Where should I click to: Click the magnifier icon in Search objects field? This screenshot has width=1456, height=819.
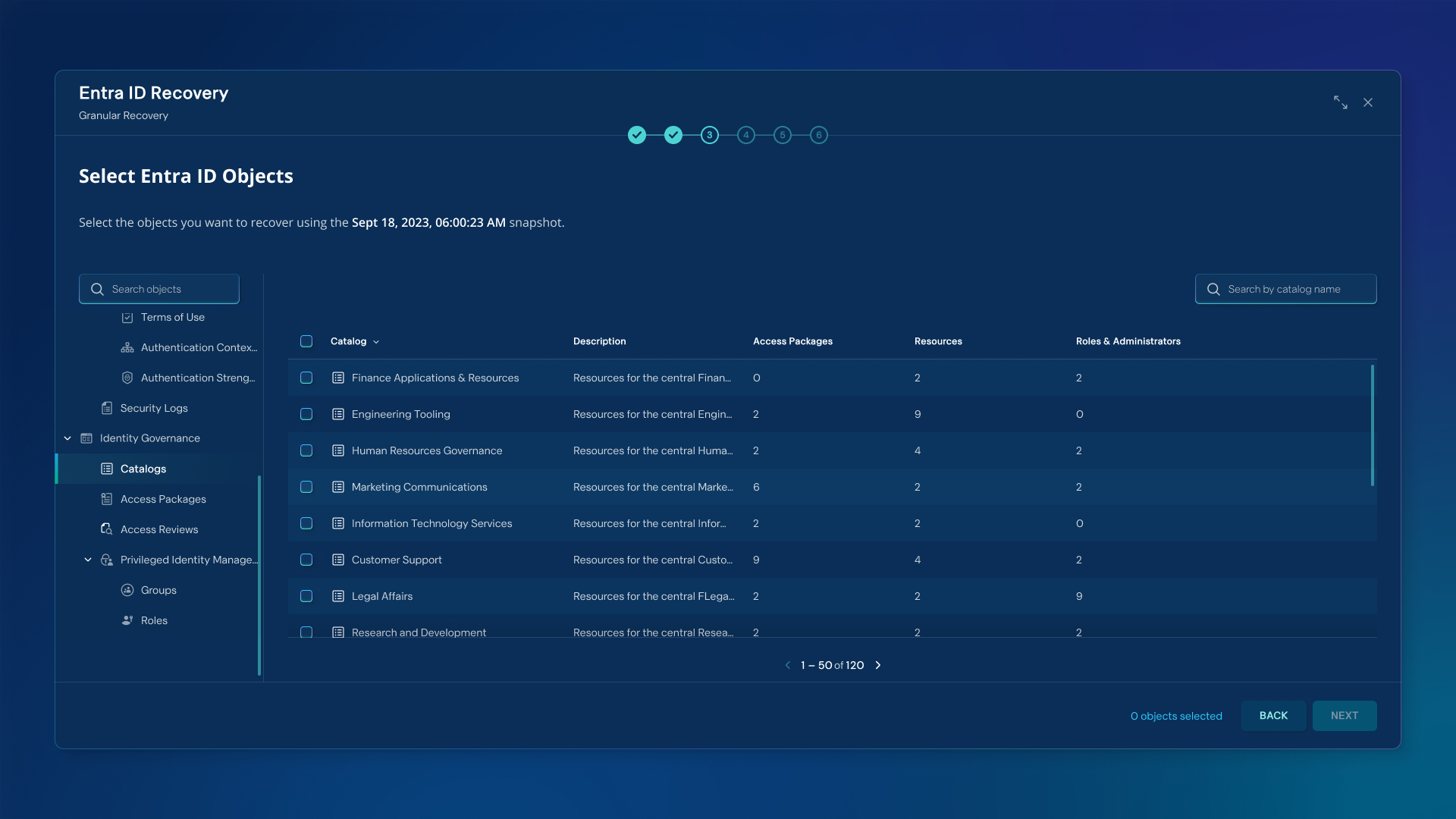tap(97, 290)
